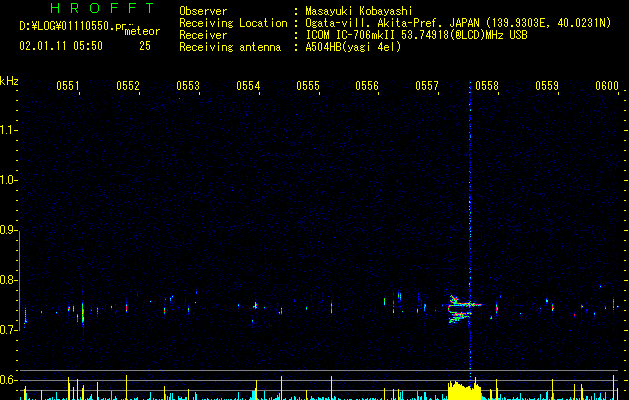This screenshot has height=400, width=629.
Task: Click the Receiving Location label
Action: pos(233,23)
